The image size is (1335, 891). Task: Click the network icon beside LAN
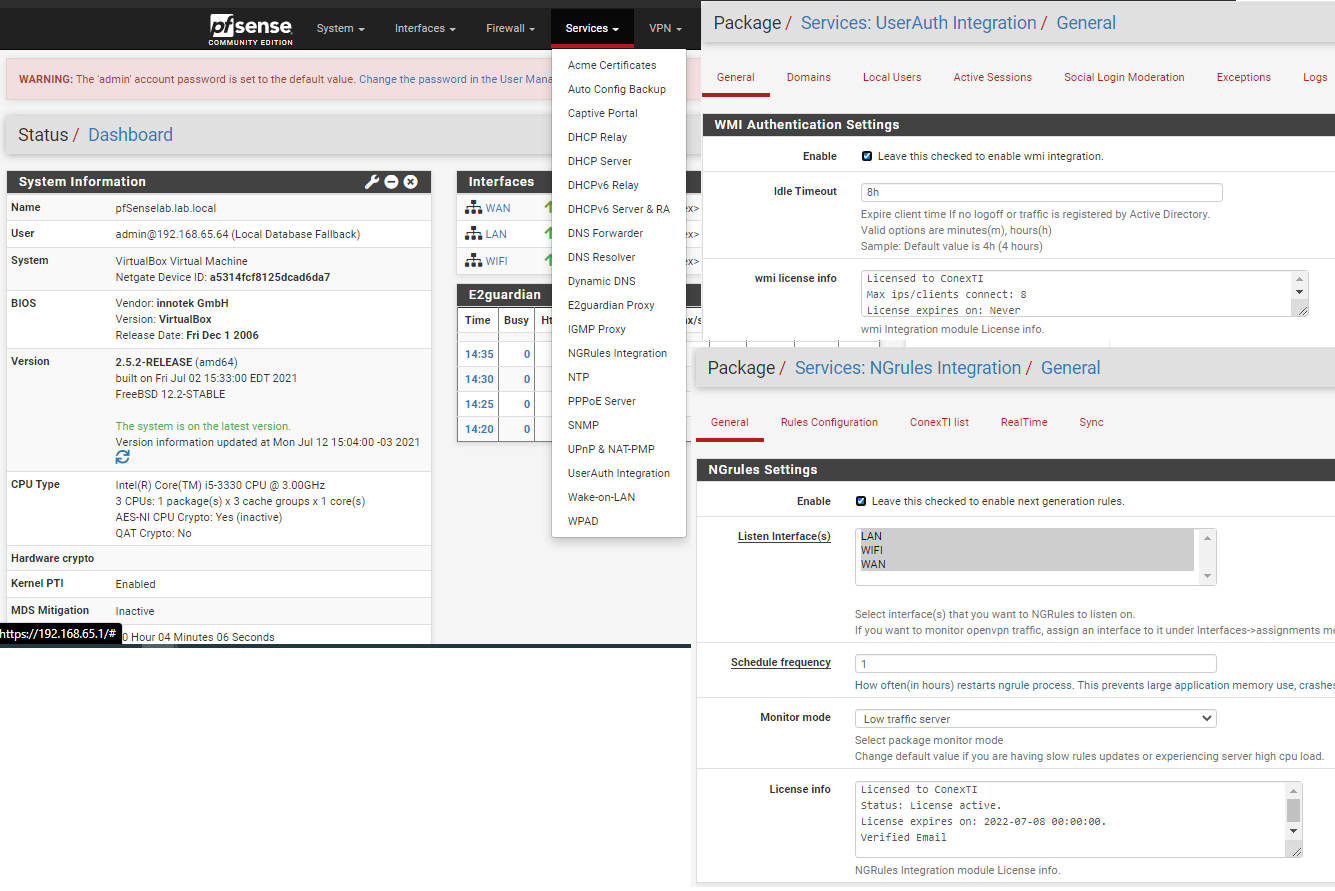click(x=474, y=234)
